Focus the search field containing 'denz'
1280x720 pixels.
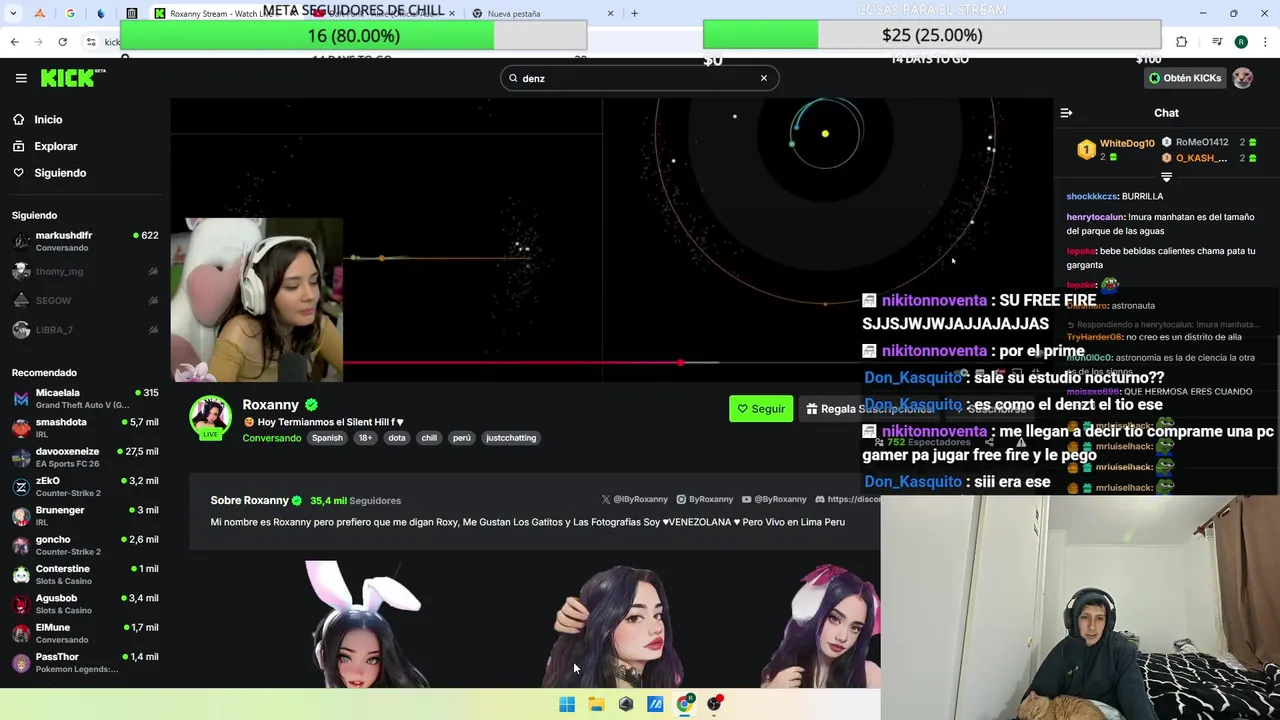tap(638, 78)
